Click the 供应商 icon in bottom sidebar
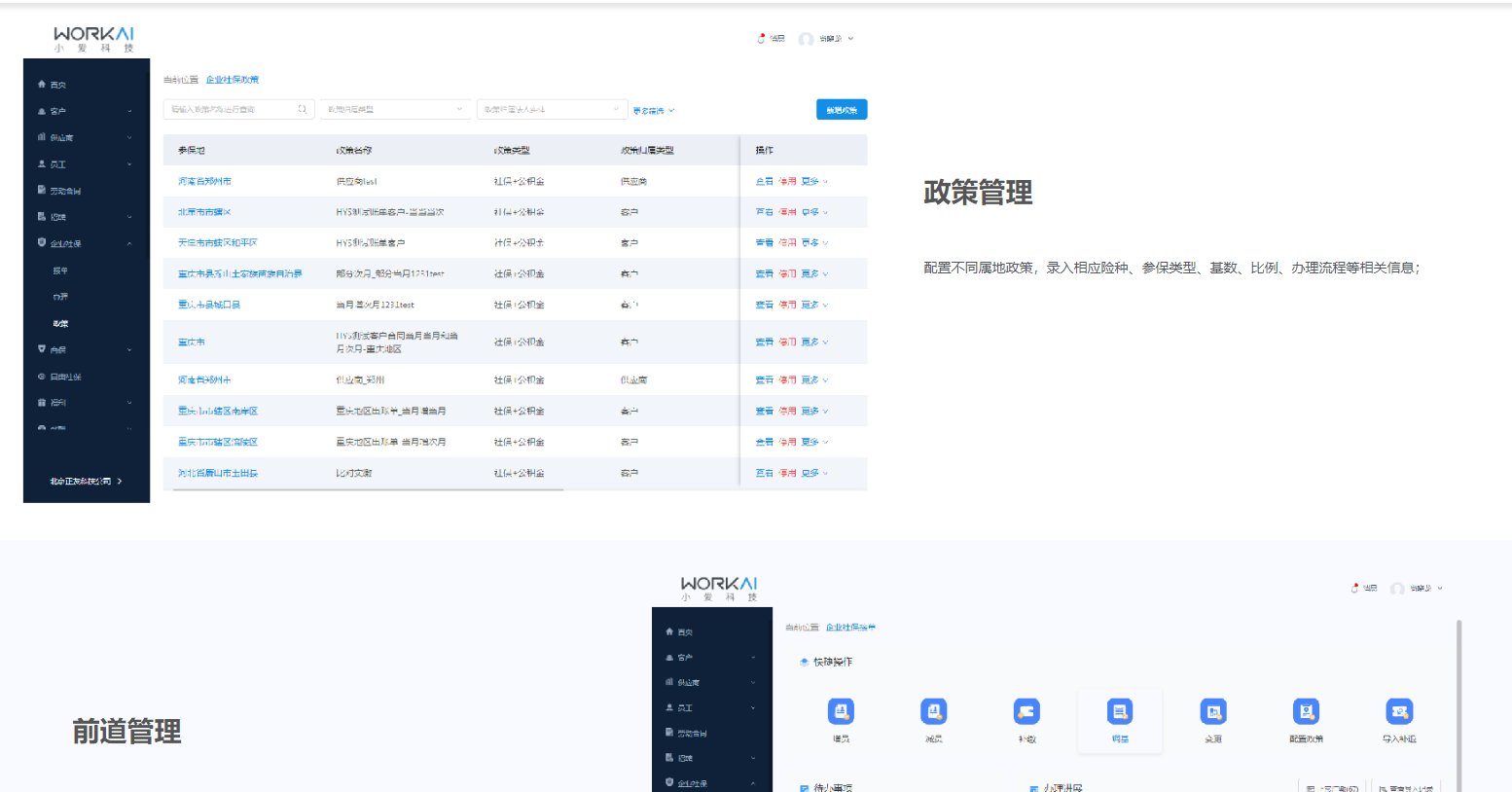 669,682
